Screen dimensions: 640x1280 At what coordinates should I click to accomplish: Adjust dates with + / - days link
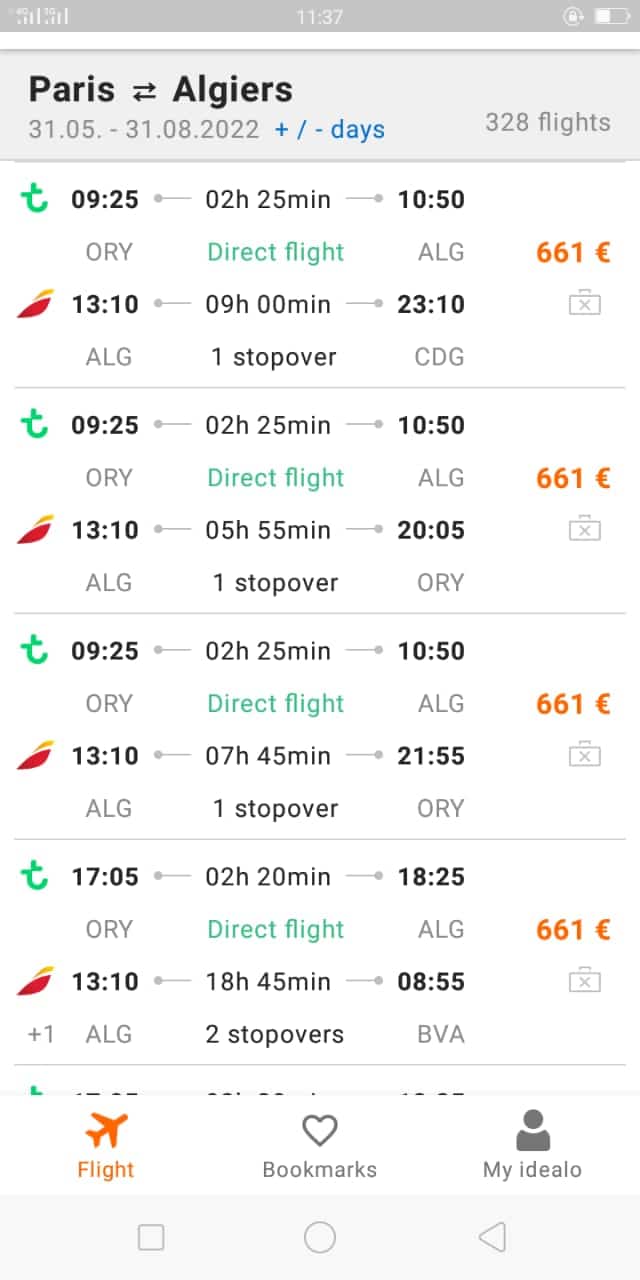tap(330, 130)
